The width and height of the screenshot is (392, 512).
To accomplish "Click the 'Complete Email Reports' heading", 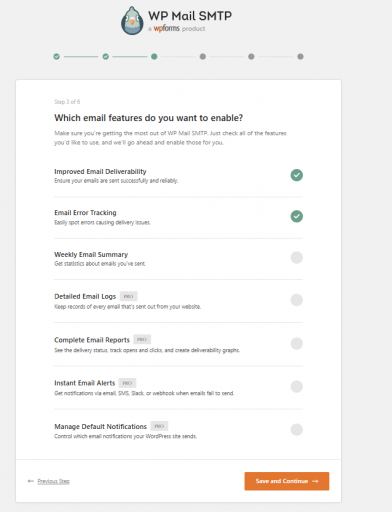I will (x=92, y=340).
